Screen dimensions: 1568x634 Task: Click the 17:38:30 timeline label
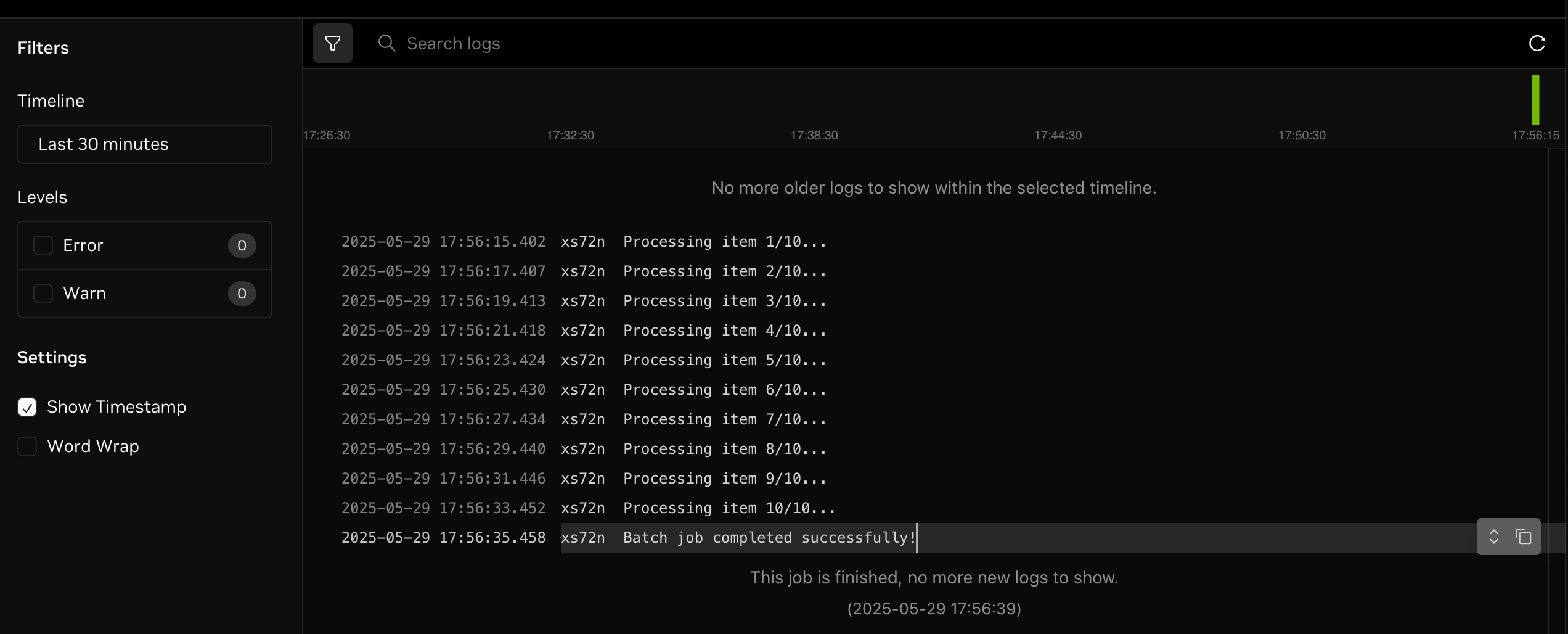click(814, 135)
